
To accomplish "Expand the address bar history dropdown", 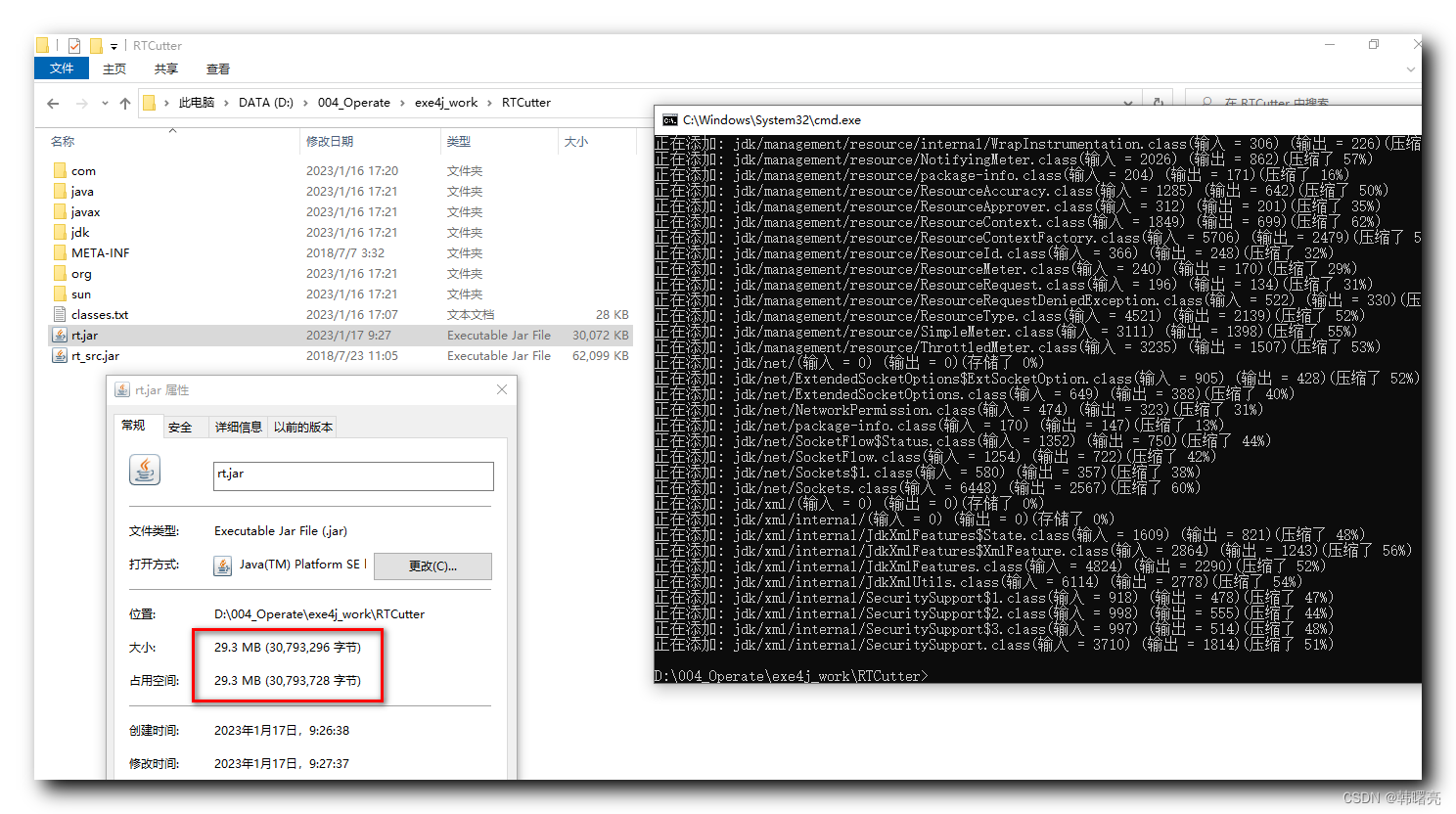I will (x=1128, y=102).
